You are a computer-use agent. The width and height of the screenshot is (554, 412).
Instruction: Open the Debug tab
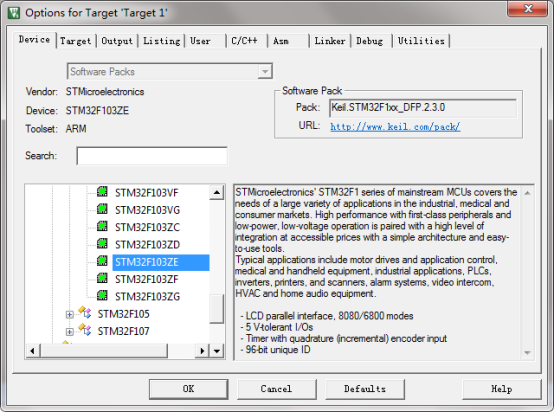[x=371, y=41]
